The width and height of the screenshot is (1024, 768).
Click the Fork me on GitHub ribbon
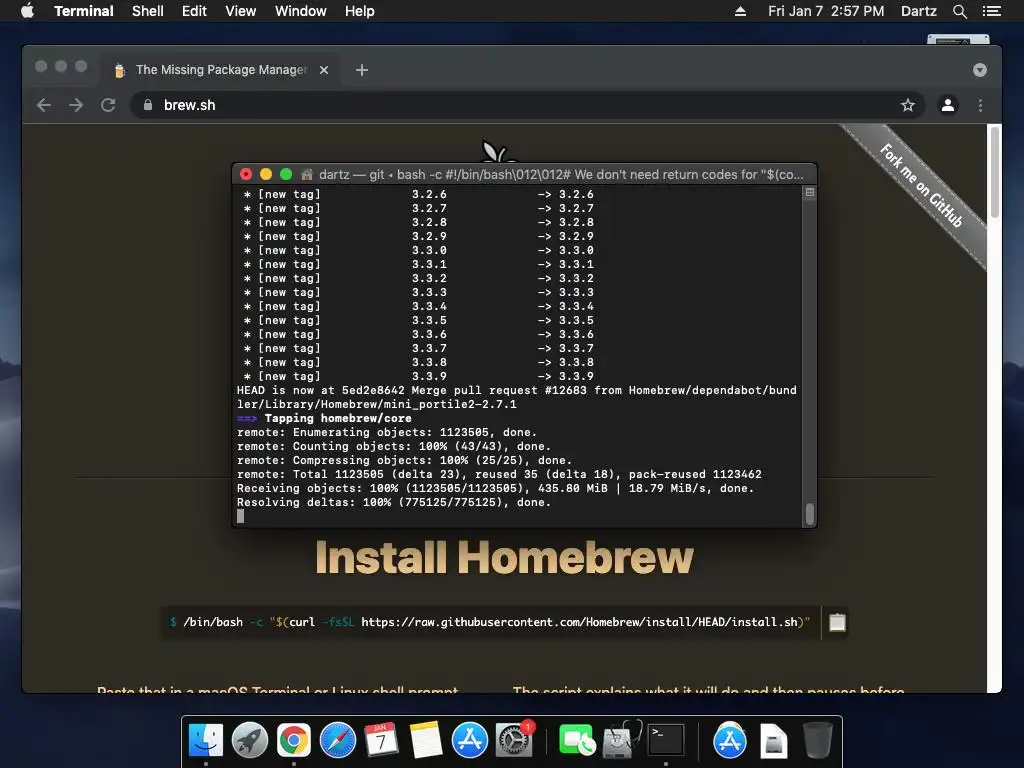click(x=921, y=185)
